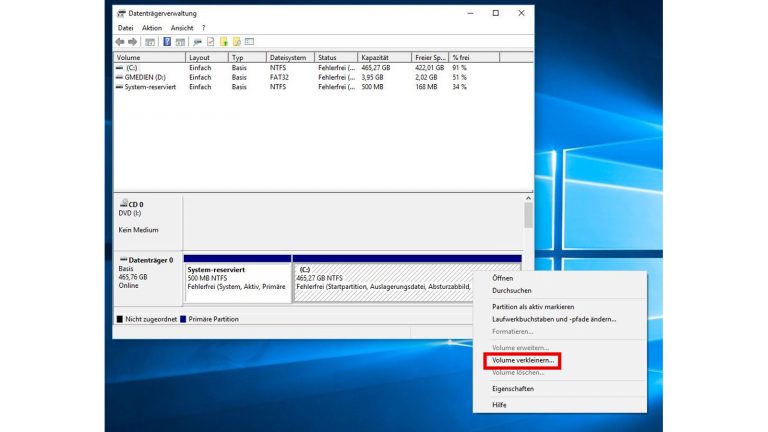Select the System-reserviert partition block
Screen dimensions: 768x432
click(237, 283)
